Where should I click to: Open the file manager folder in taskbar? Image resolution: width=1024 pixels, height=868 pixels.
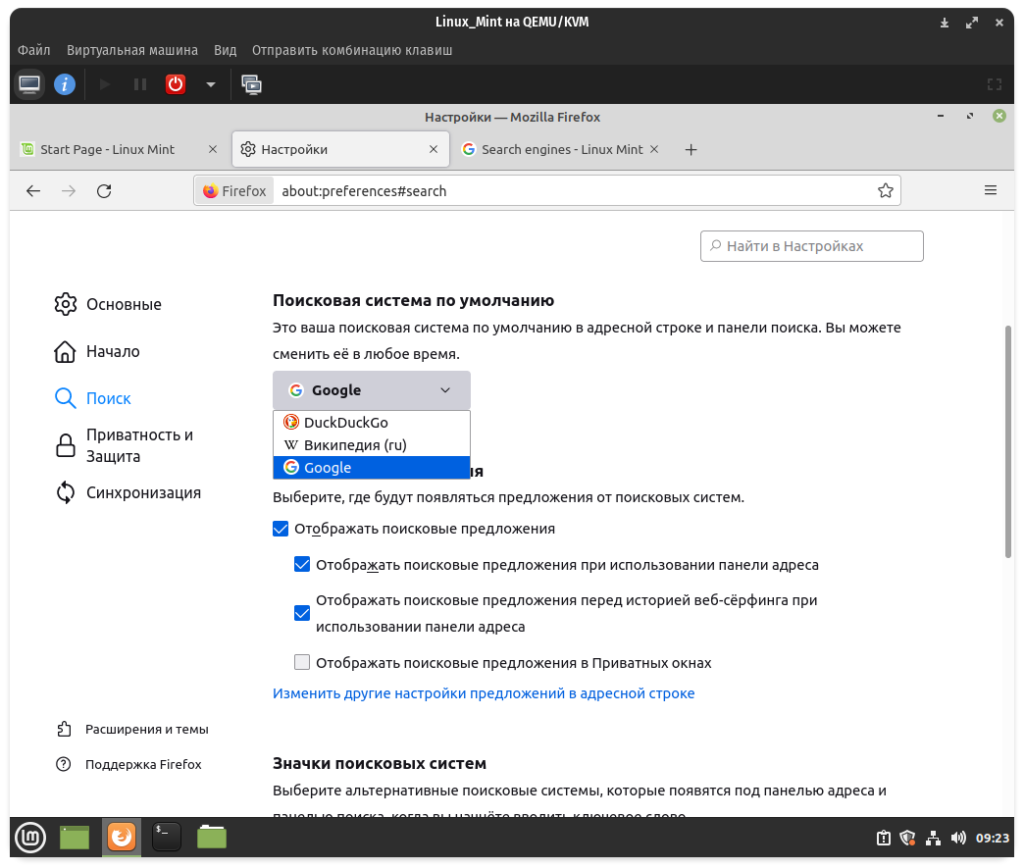click(212, 837)
